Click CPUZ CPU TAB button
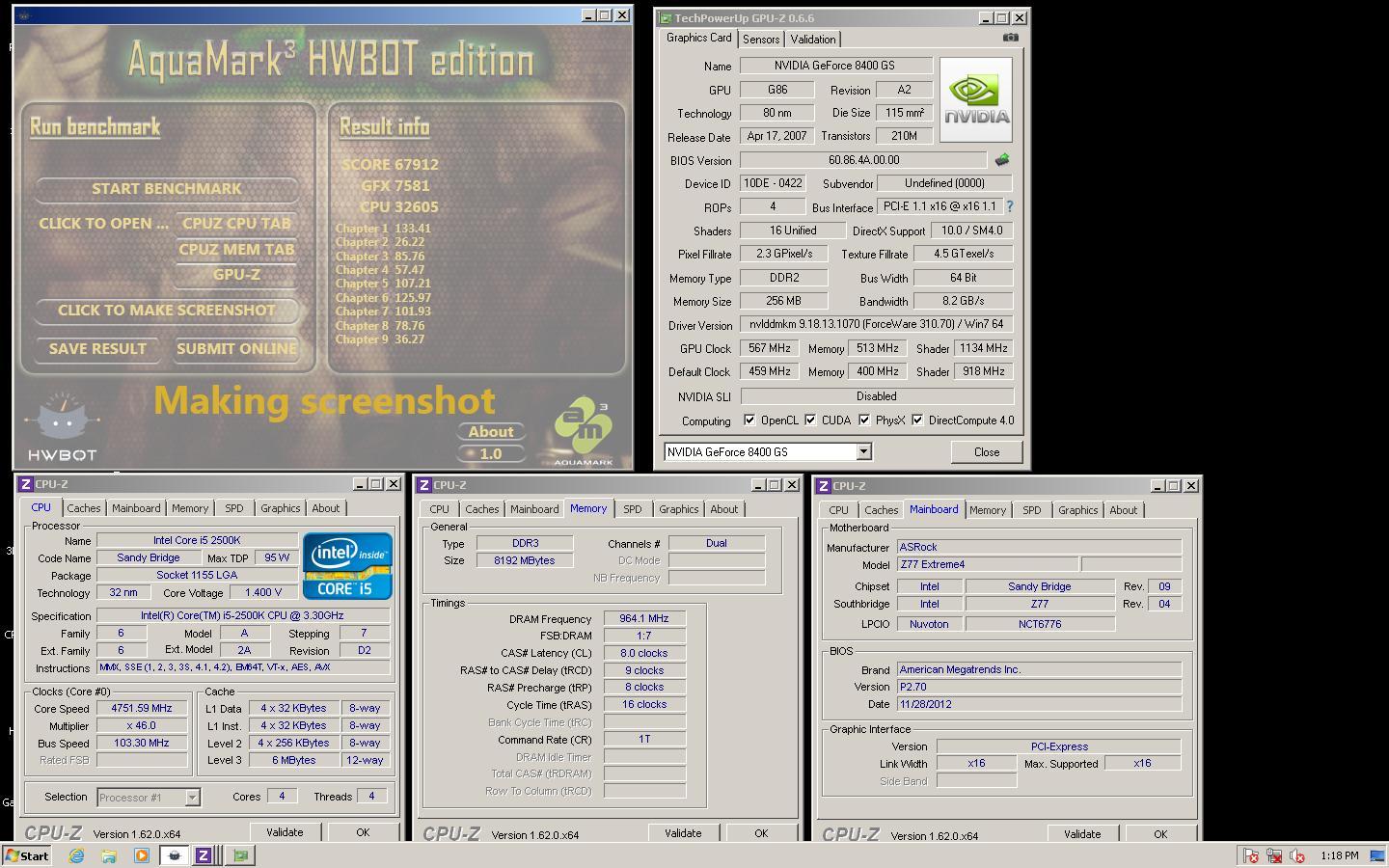Image resolution: width=1389 pixels, height=868 pixels. click(x=236, y=223)
